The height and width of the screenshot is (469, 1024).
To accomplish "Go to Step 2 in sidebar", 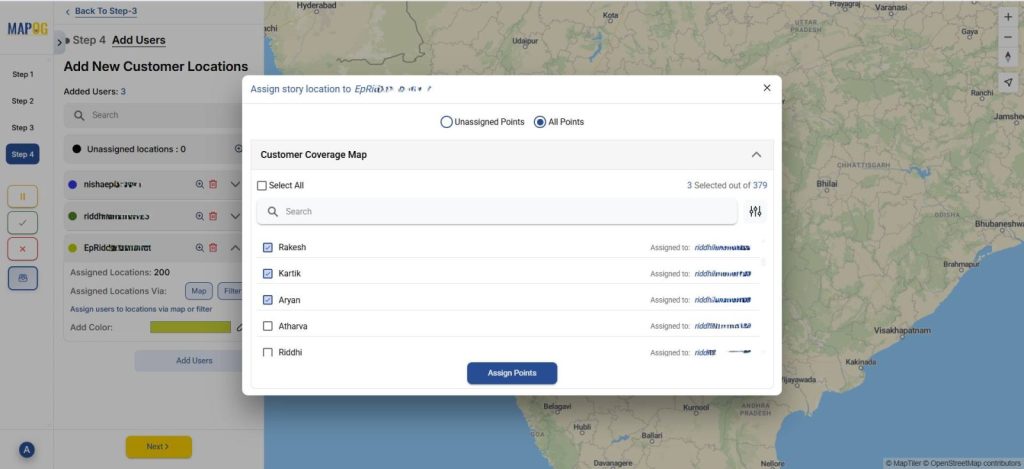I will (x=23, y=101).
